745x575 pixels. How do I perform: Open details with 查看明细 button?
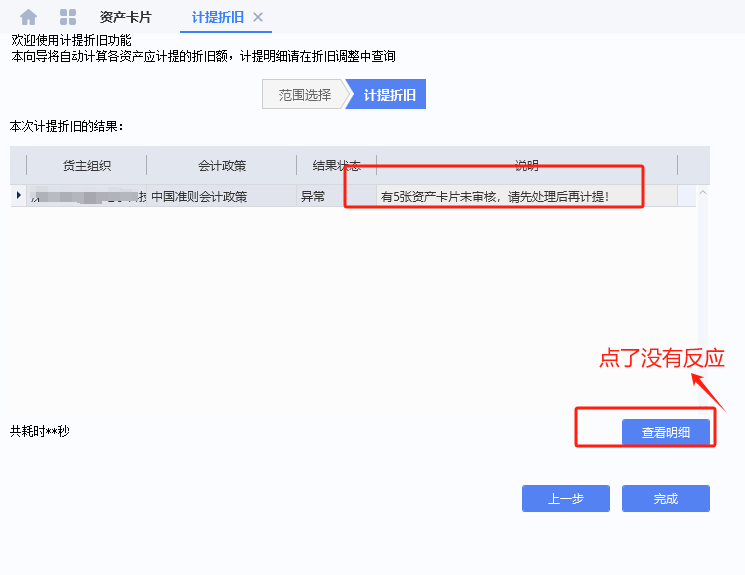666,432
